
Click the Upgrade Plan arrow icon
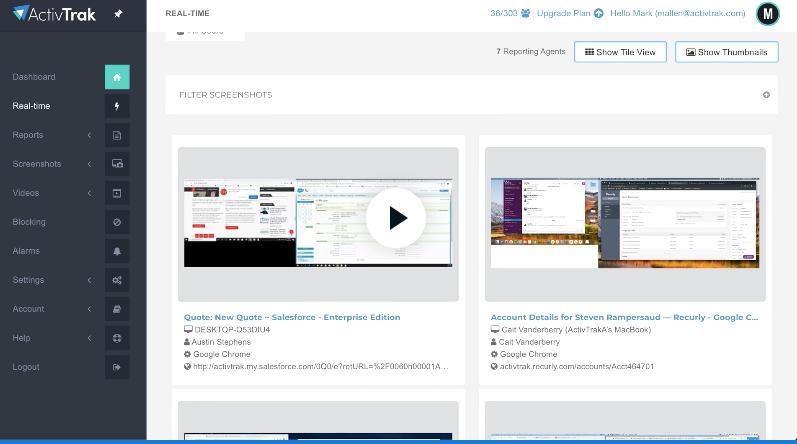599,13
